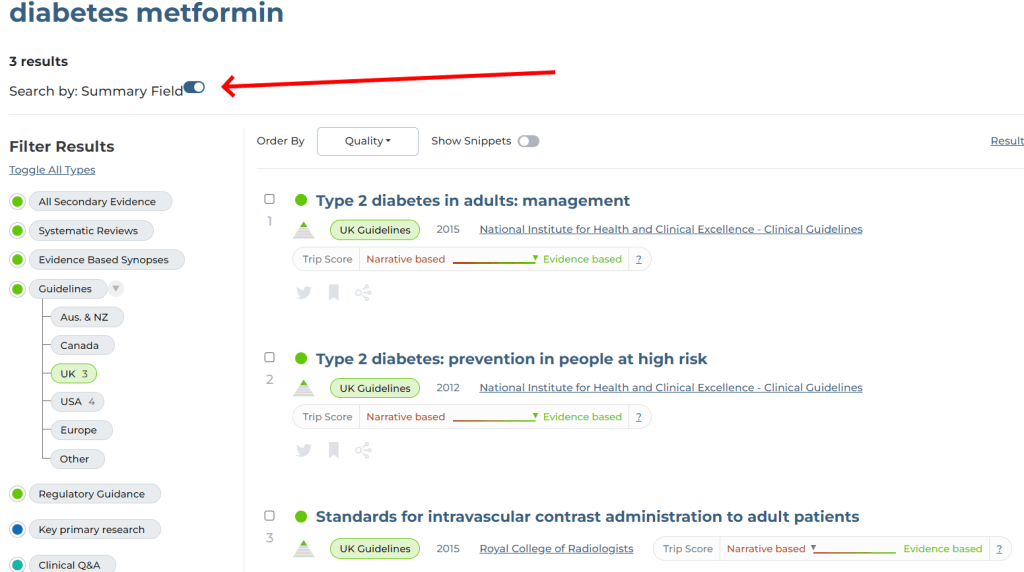
Task: Enable the Show Snippets toggle
Action: pos(528,141)
